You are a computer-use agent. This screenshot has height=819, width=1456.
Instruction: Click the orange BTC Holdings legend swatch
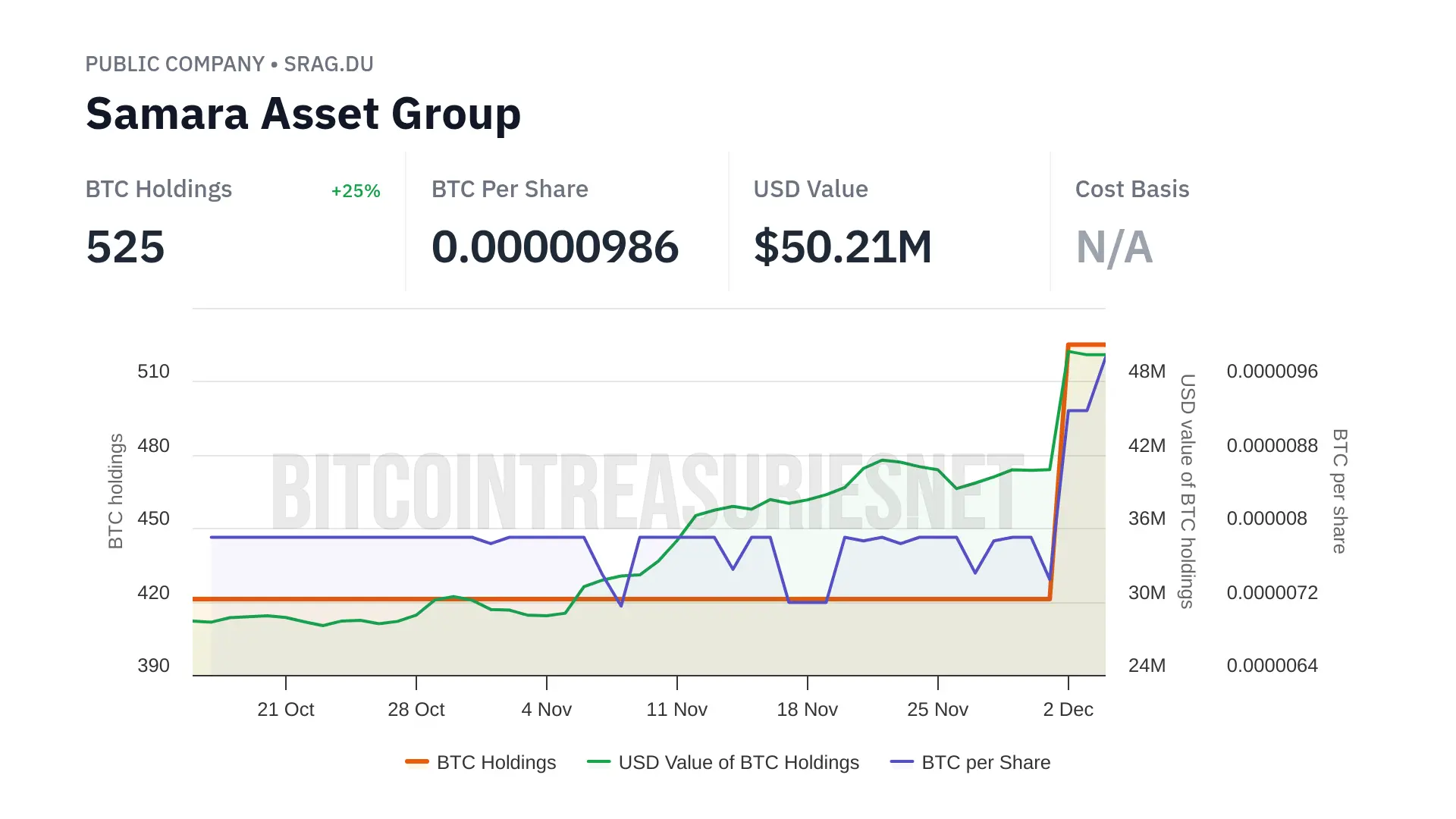(417, 762)
